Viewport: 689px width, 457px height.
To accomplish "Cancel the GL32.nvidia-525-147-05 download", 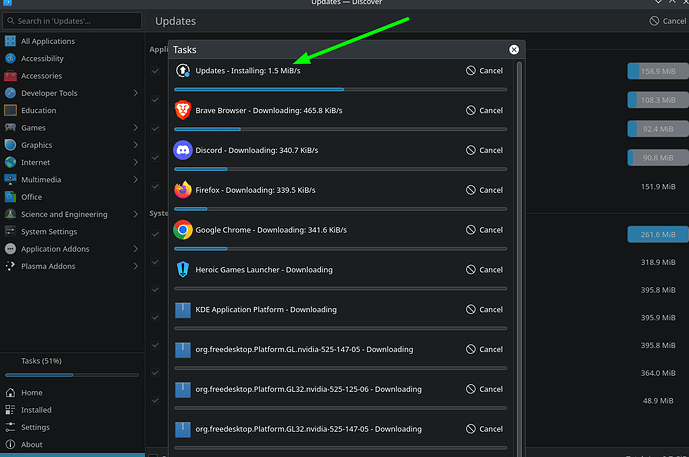I will pos(484,429).
